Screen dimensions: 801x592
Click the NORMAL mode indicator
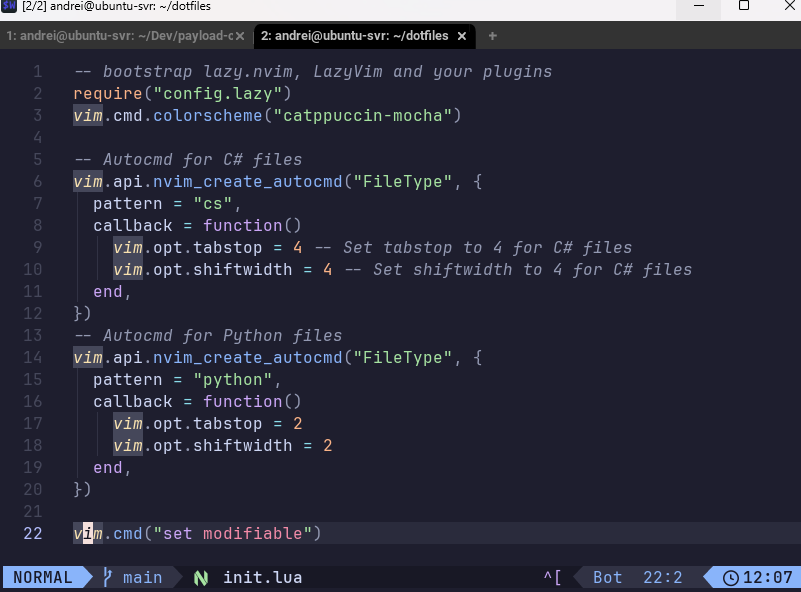42,577
